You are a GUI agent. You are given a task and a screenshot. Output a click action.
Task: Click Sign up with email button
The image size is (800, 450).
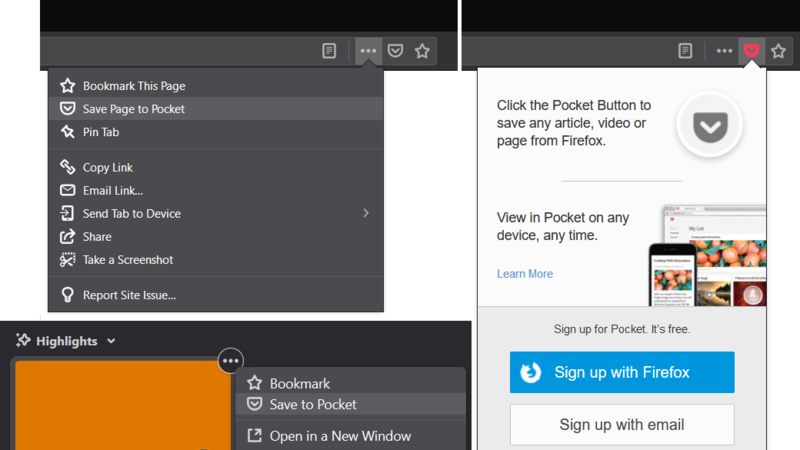[622, 424]
